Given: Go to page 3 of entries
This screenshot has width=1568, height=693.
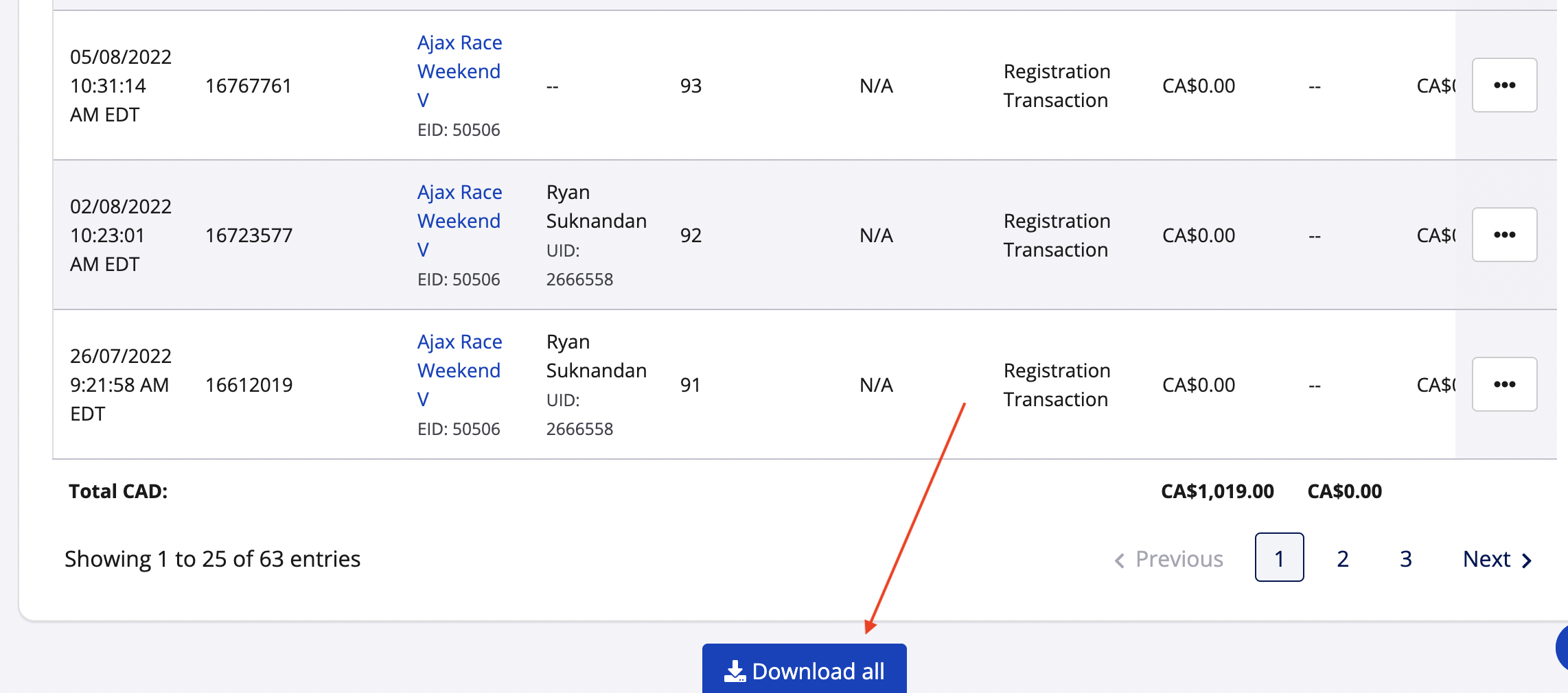Looking at the screenshot, I should (x=1405, y=559).
